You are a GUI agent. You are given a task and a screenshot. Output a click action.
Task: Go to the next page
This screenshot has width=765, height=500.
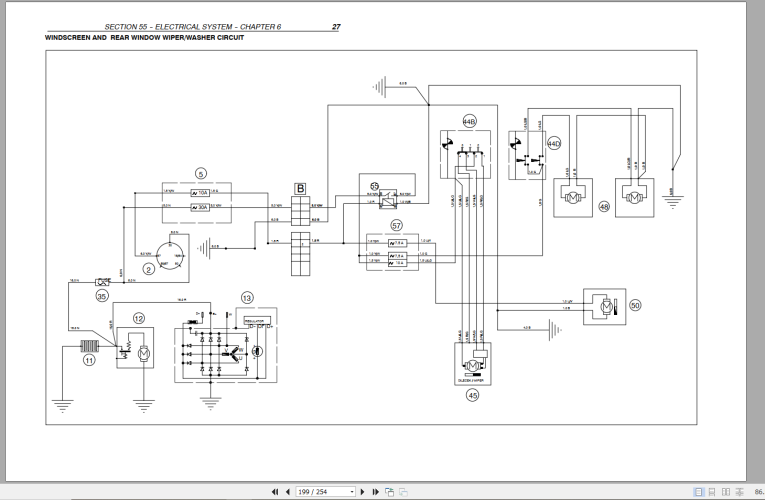click(364, 492)
